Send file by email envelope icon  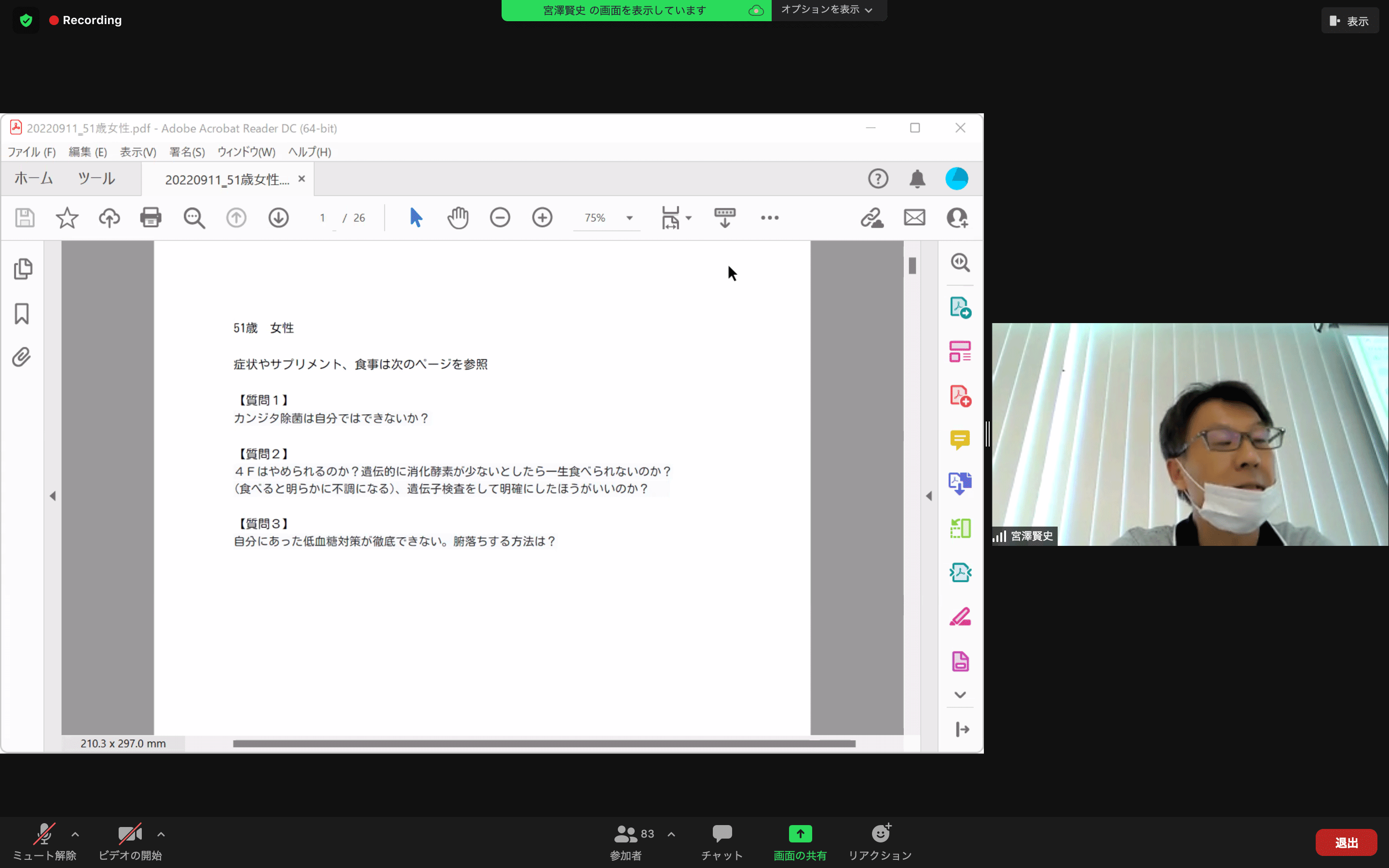tap(914, 217)
